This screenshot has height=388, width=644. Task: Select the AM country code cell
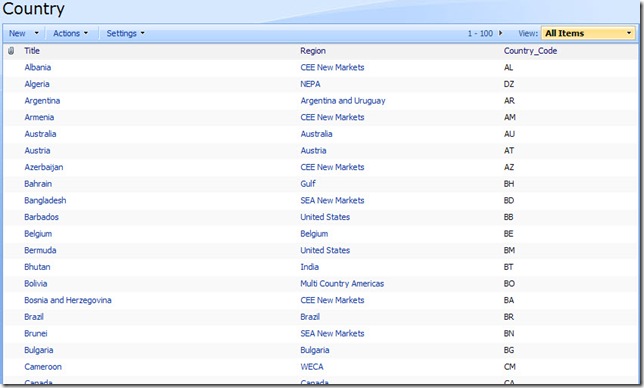(510, 117)
